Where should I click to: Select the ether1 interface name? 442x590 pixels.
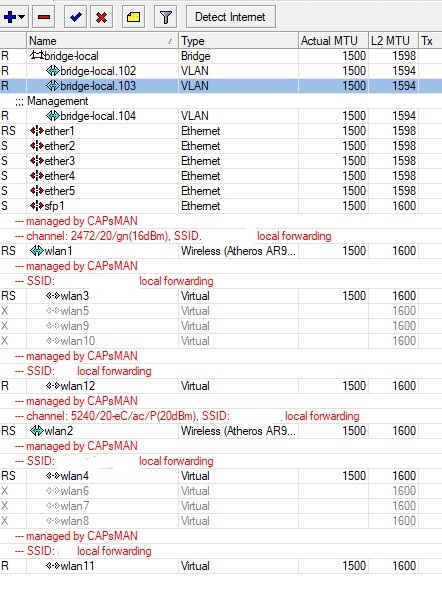click(59, 131)
